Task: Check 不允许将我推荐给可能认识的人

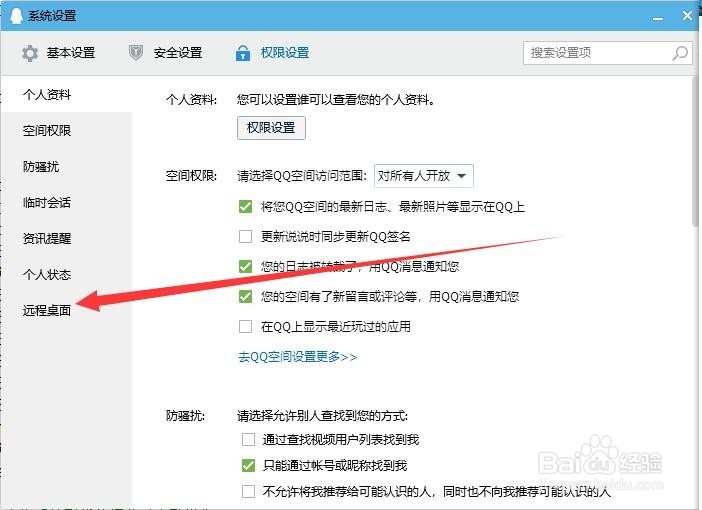Action: pyautogui.click(x=248, y=492)
